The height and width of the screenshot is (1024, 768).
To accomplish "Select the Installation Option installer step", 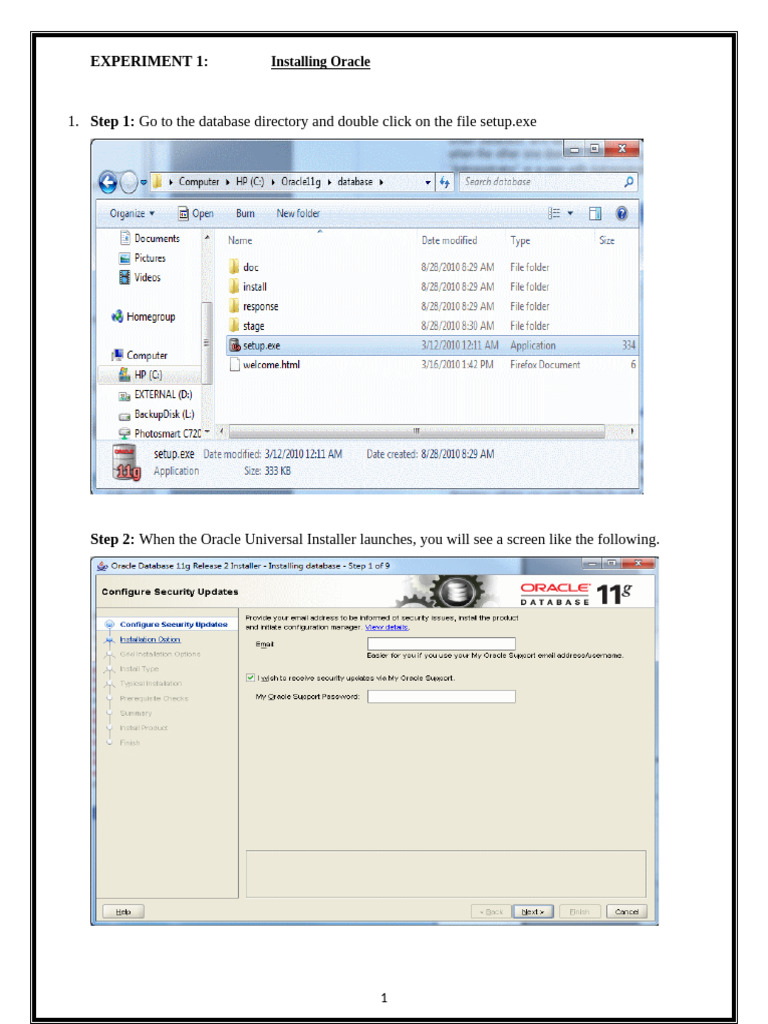I will 150,639.
